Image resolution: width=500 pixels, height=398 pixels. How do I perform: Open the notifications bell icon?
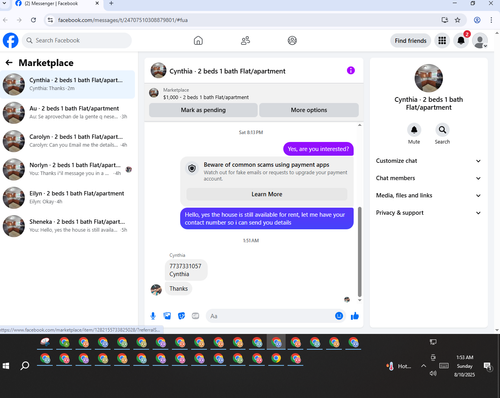click(x=461, y=41)
